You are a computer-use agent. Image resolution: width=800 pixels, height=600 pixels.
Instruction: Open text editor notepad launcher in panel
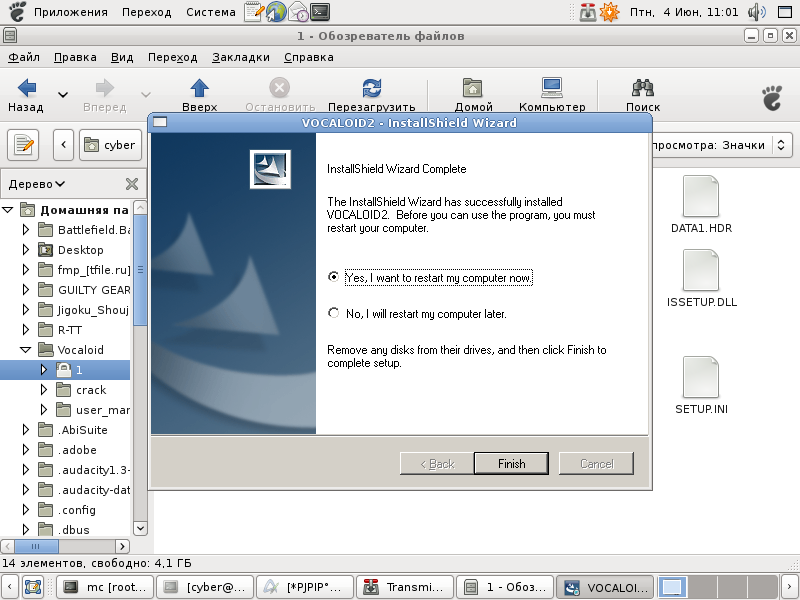[x=254, y=12]
